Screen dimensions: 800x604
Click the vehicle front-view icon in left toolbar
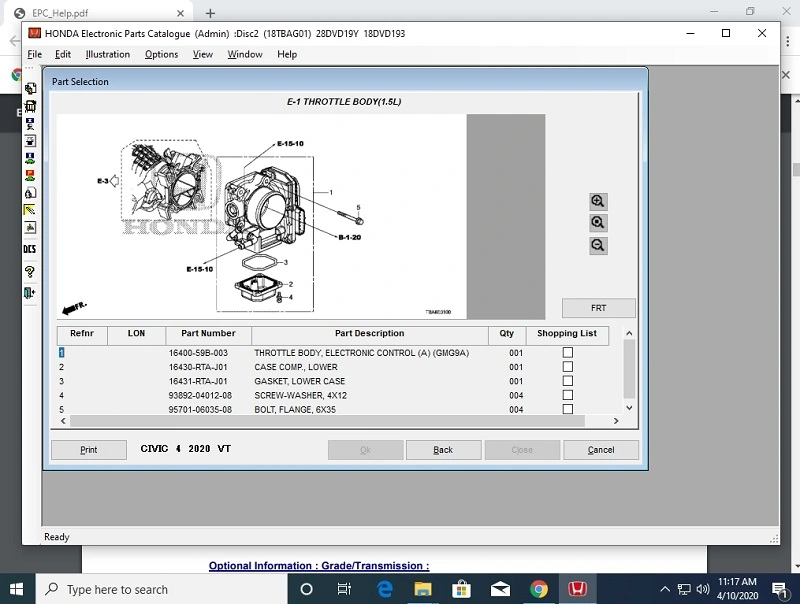[x=30, y=106]
